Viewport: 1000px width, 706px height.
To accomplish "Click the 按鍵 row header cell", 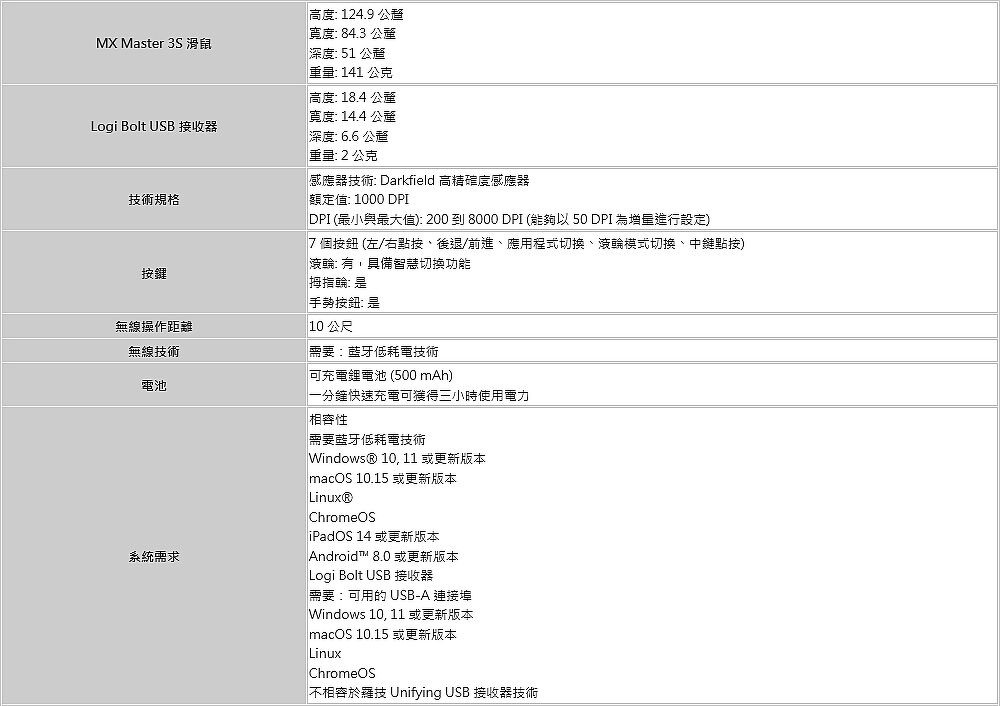I will [154, 273].
